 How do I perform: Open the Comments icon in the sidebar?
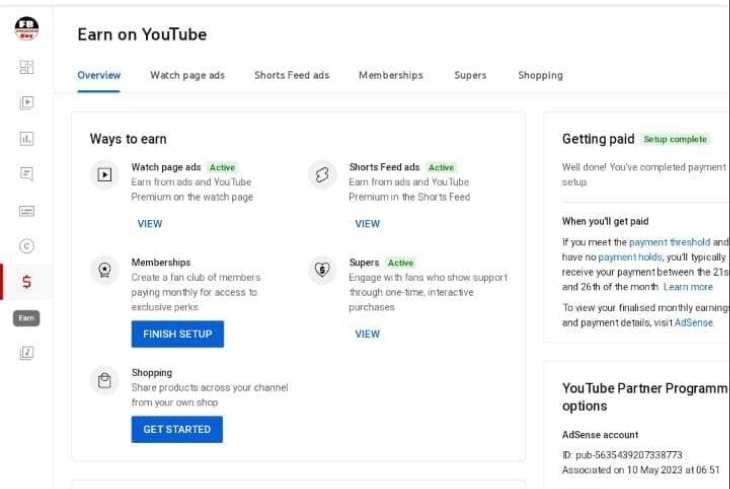(27, 174)
